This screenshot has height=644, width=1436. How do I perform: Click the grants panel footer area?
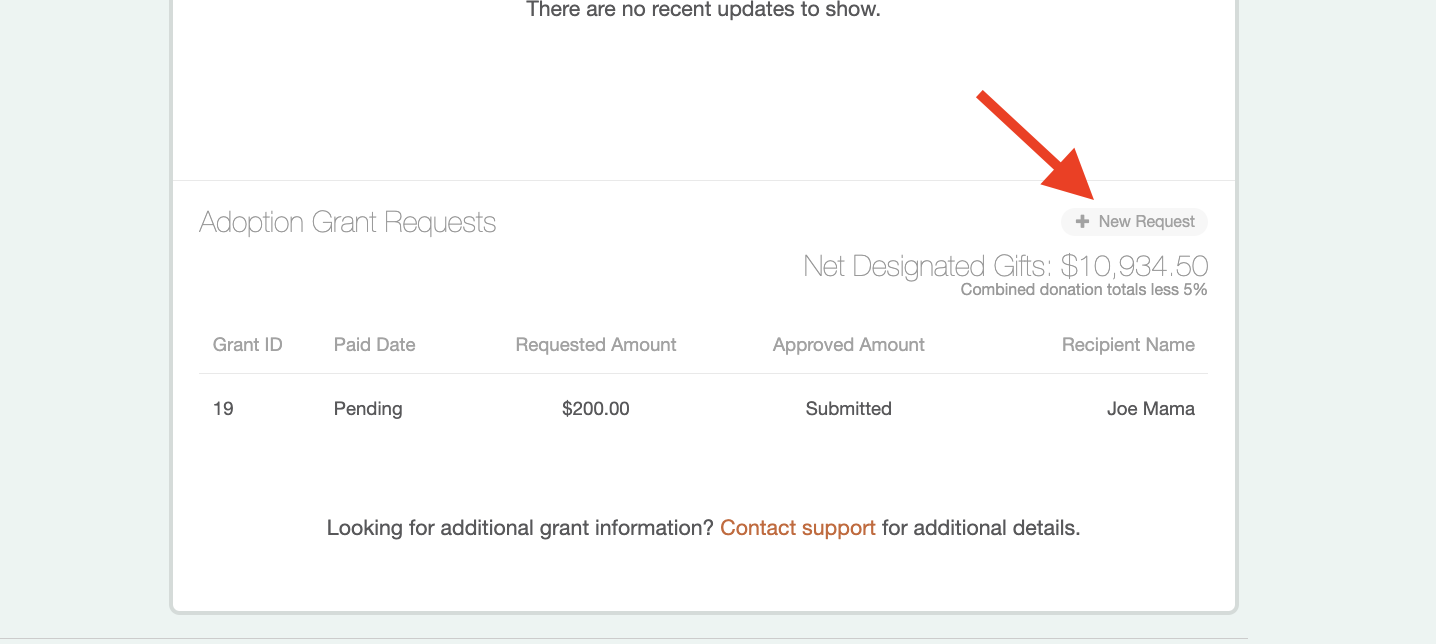(x=703, y=570)
